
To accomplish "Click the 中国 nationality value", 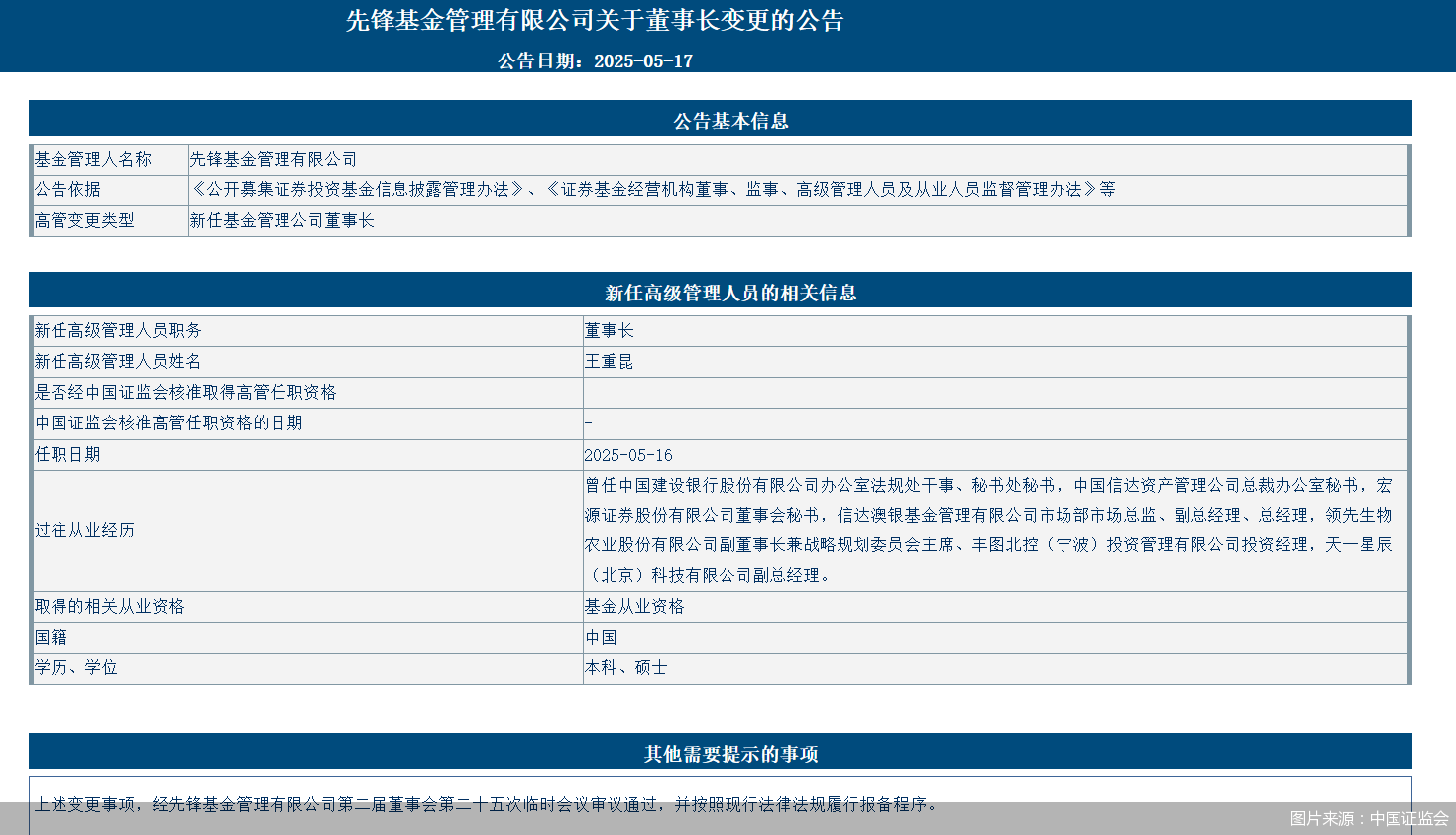I will coord(601,637).
